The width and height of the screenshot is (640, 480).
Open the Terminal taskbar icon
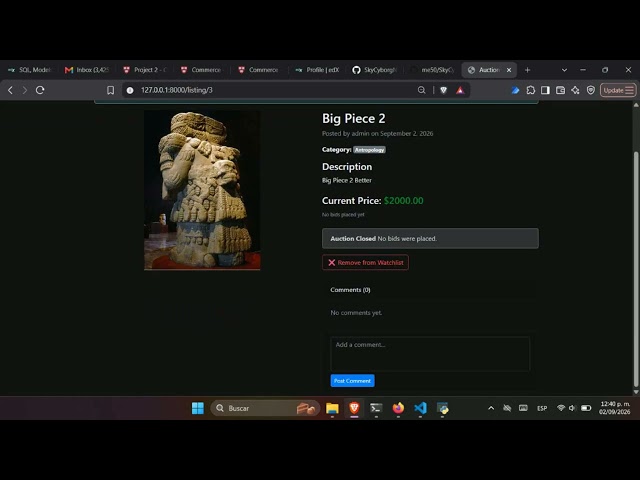[x=376, y=408]
